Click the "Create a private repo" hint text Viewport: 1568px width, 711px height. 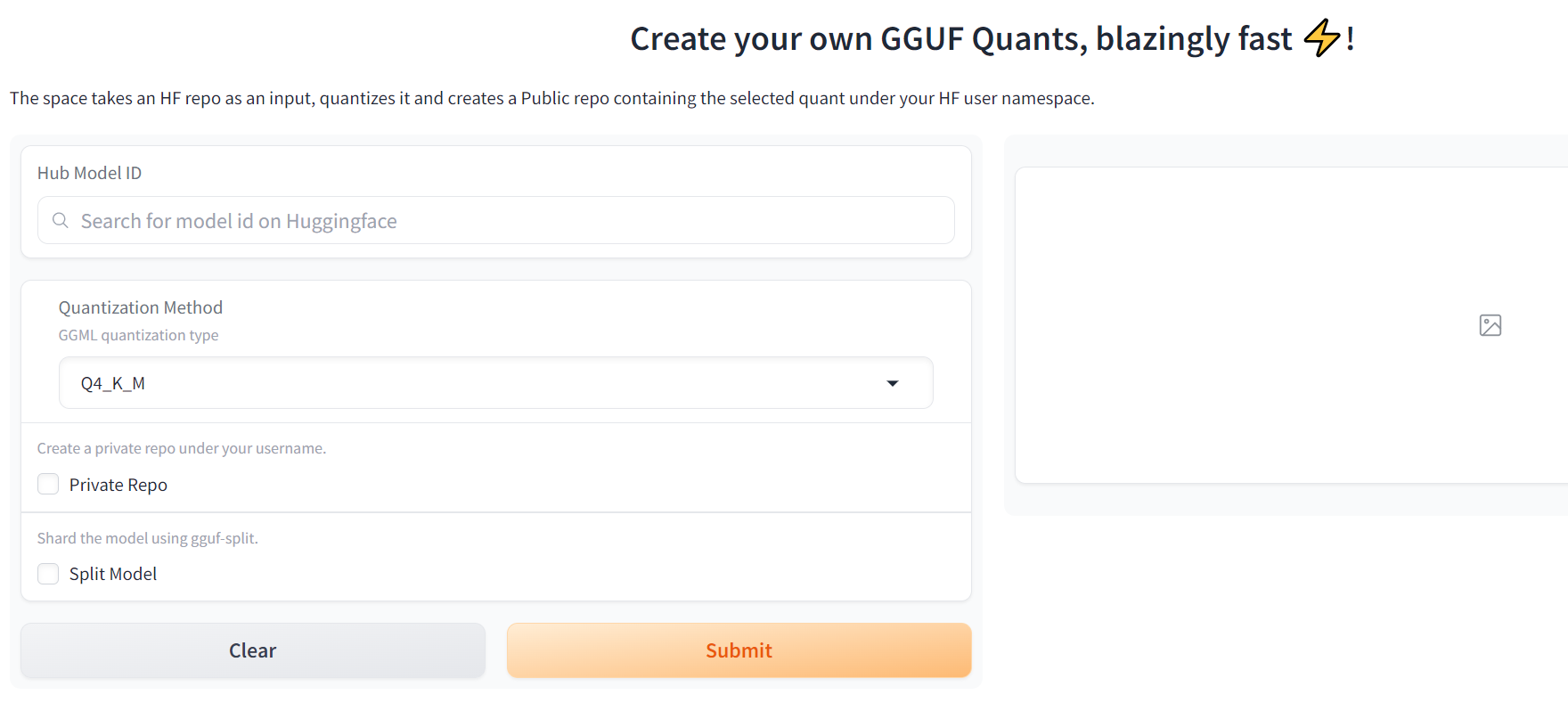pos(182,448)
